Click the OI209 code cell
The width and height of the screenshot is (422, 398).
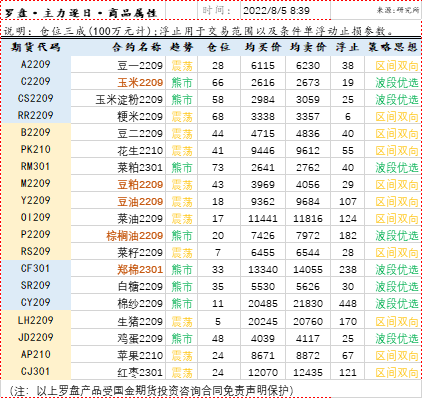point(36,217)
